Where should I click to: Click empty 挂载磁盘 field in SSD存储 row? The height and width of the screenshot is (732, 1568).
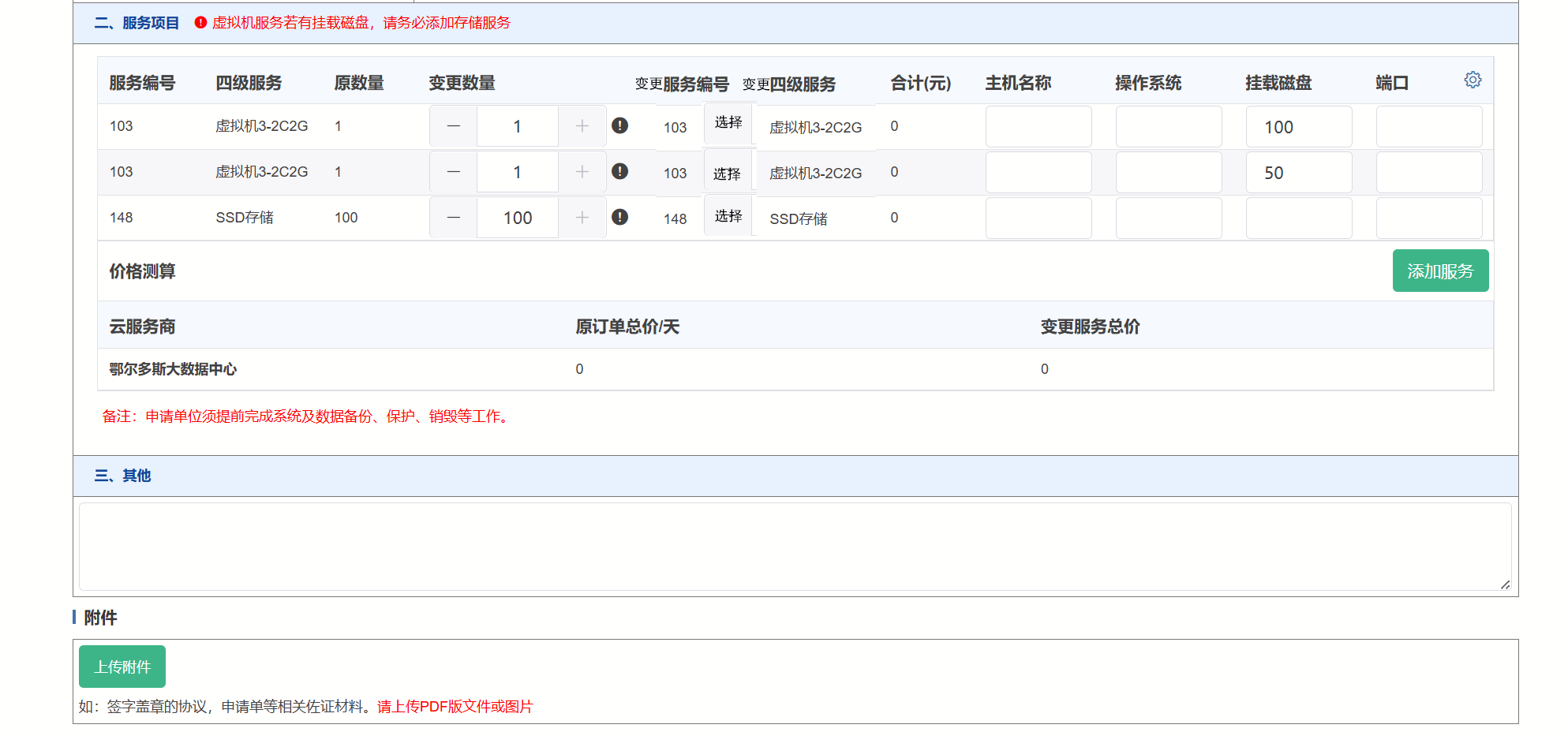pos(1299,218)
